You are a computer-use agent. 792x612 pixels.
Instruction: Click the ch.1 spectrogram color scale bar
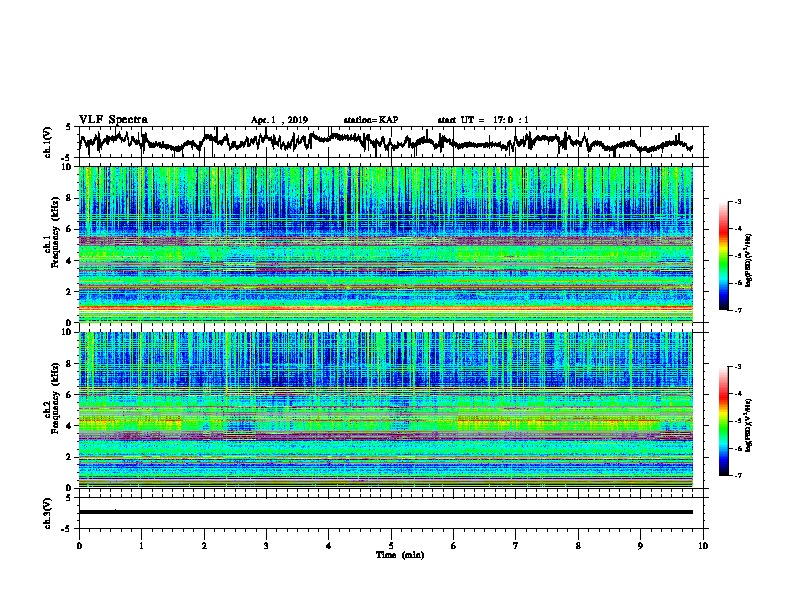724,256
